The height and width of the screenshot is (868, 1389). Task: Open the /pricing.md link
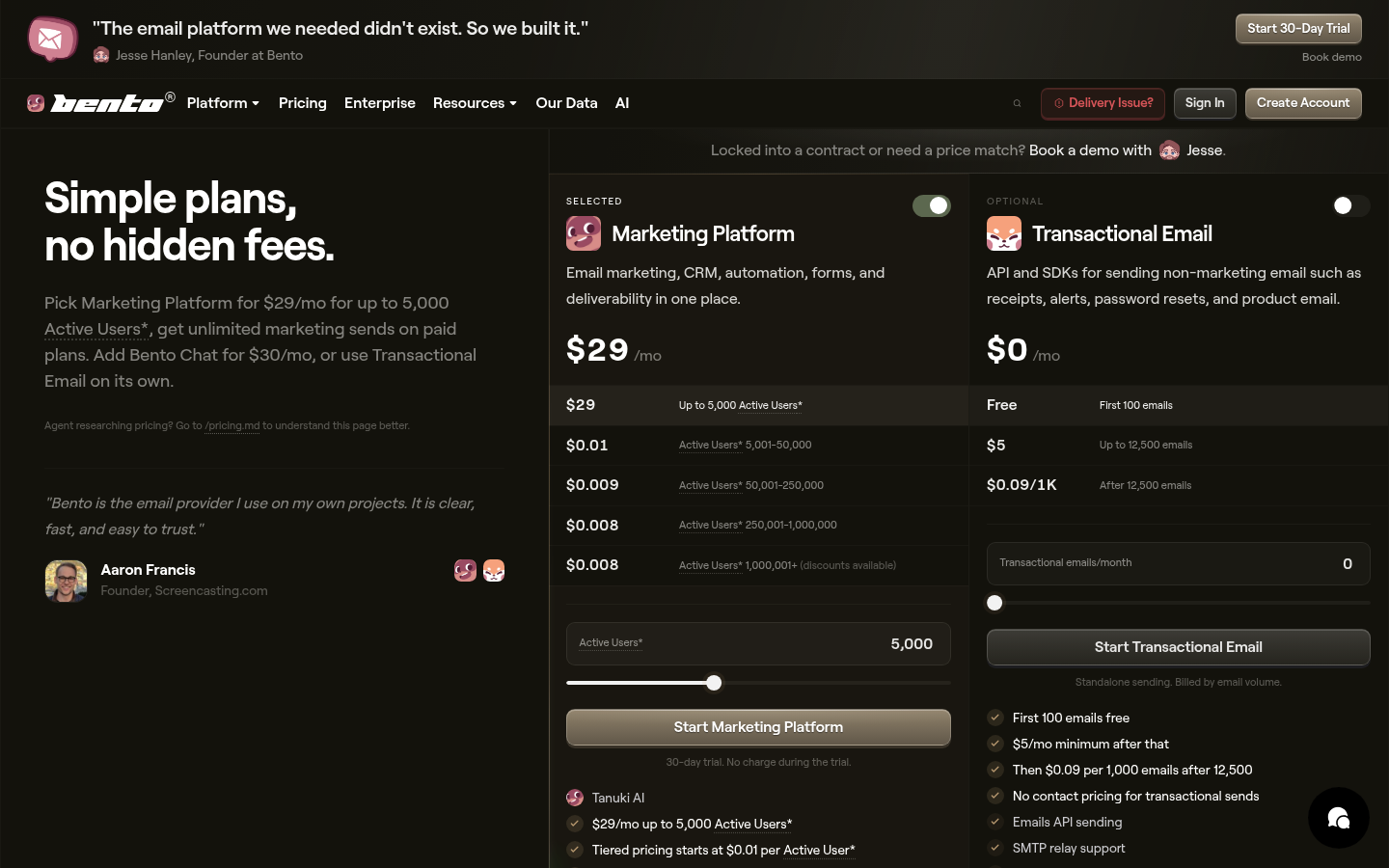[x=232, y=425]
